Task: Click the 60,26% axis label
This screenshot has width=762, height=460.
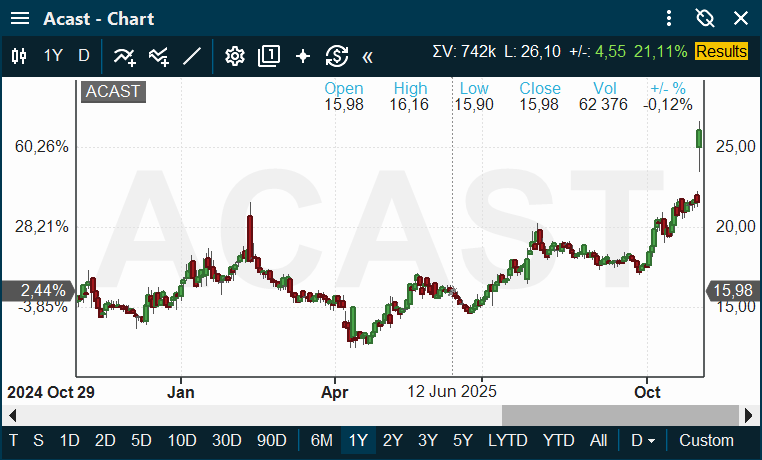Action: point(42,146)
